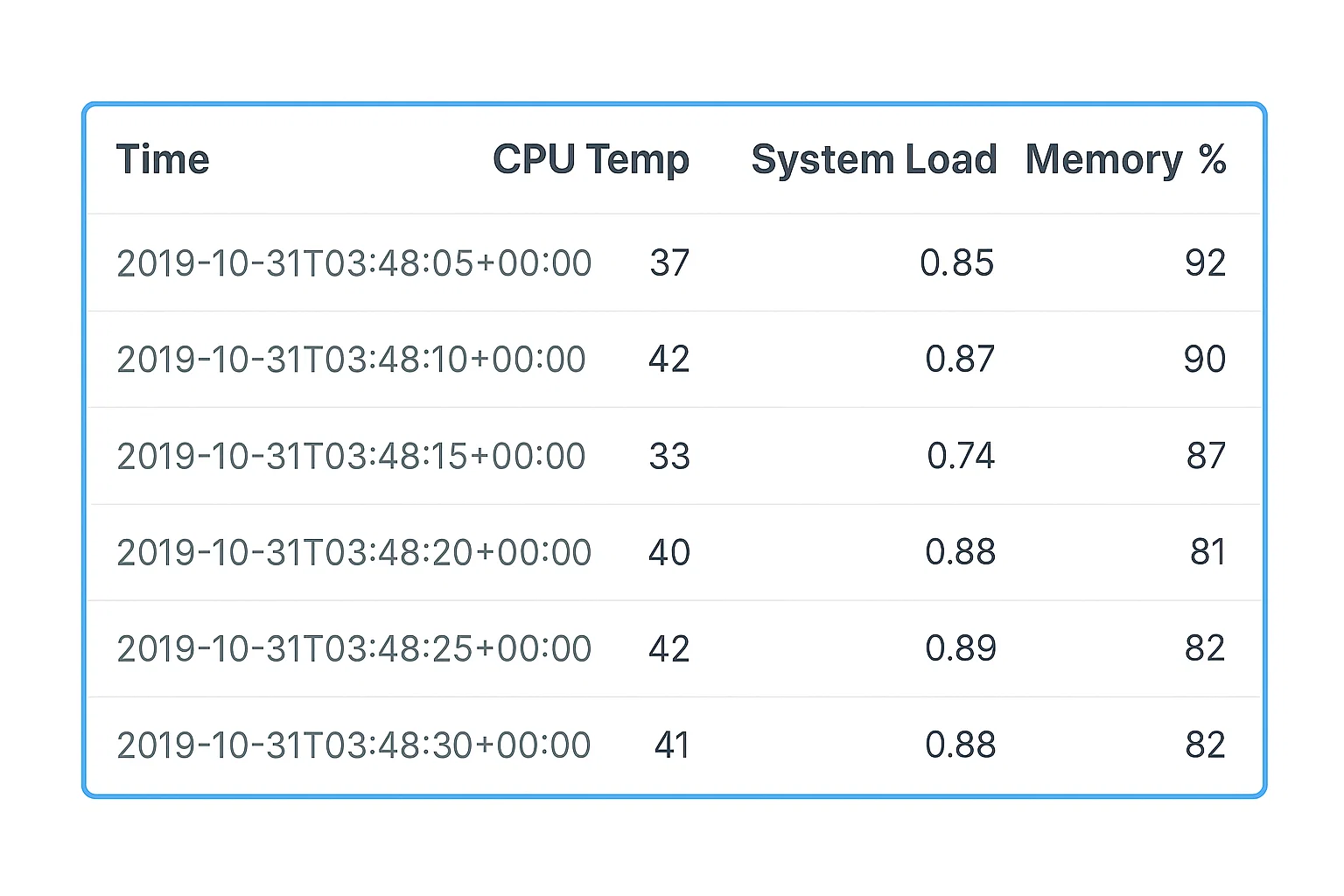The height and width of the screenshot is (896, 1344).
Task: Select timestamp 2019-10-31T03:48:15+00:00
Action: coord(351,457)
